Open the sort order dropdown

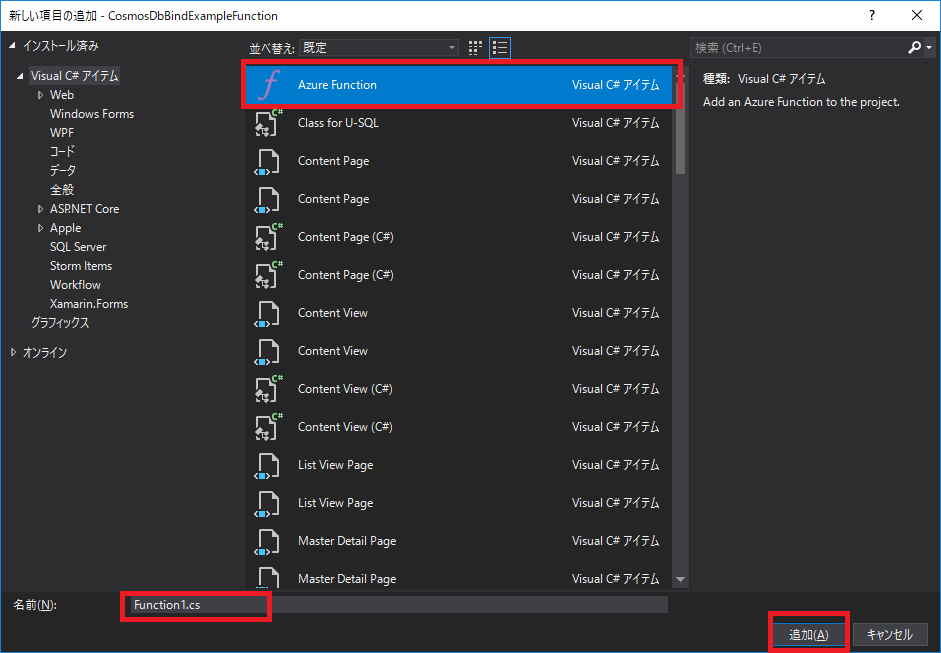coord(379,48)
